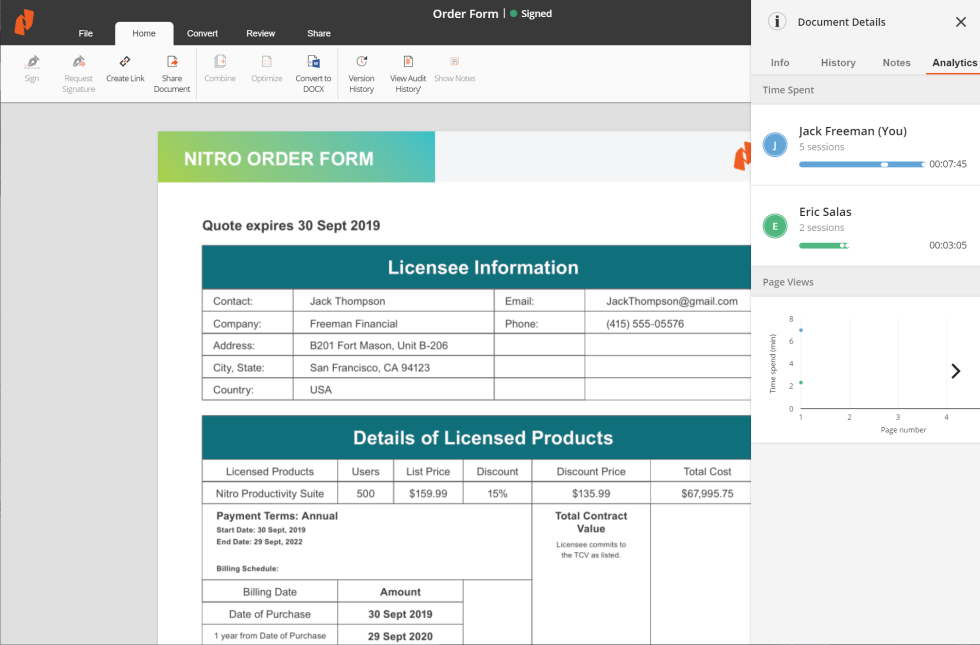Close the Document Details panel

coord(961,22)
